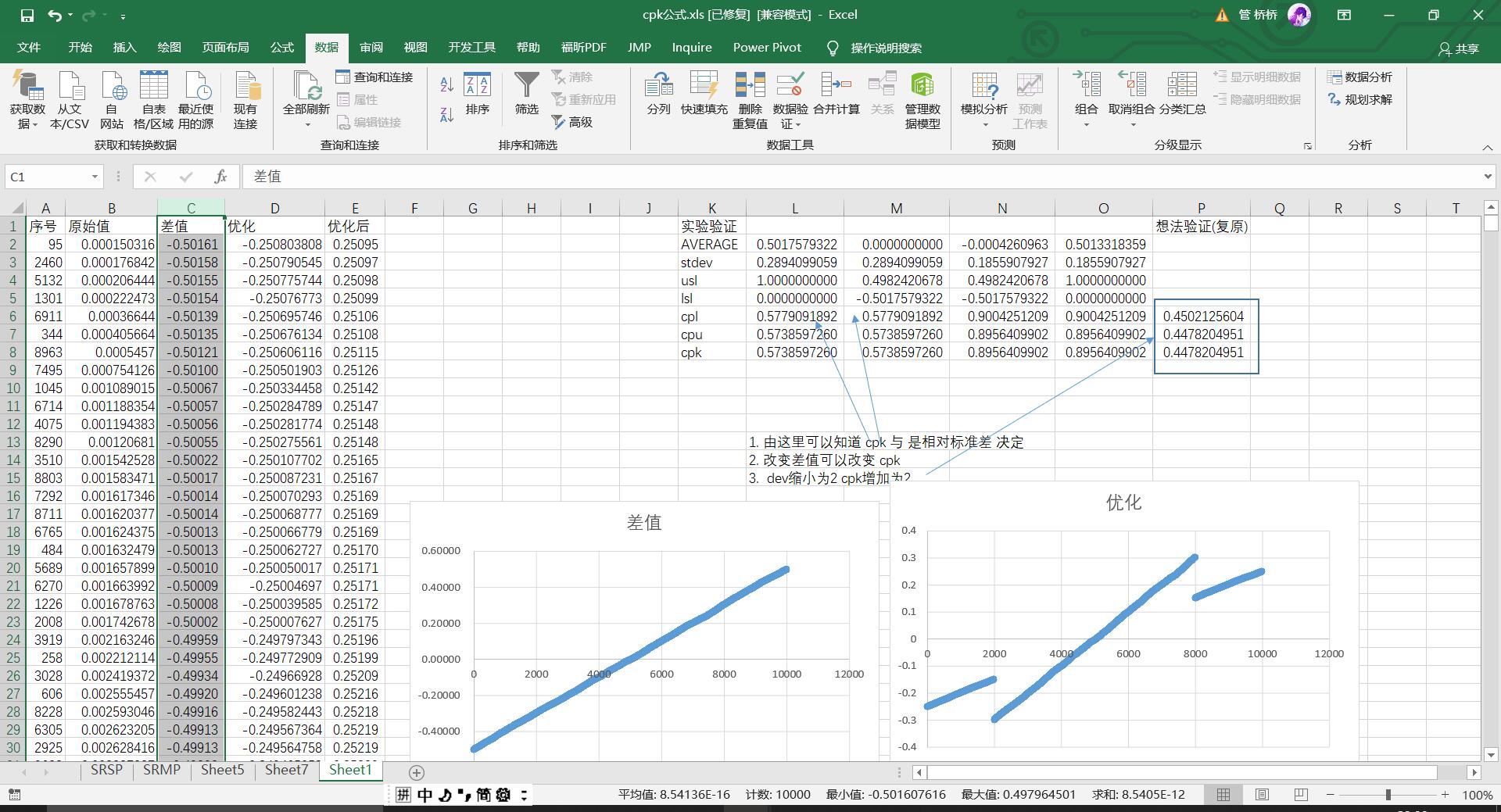Switch to Page Break Preview in status bar
This screenshot has height=812, width=1501.
click(x=1301, y=795)
